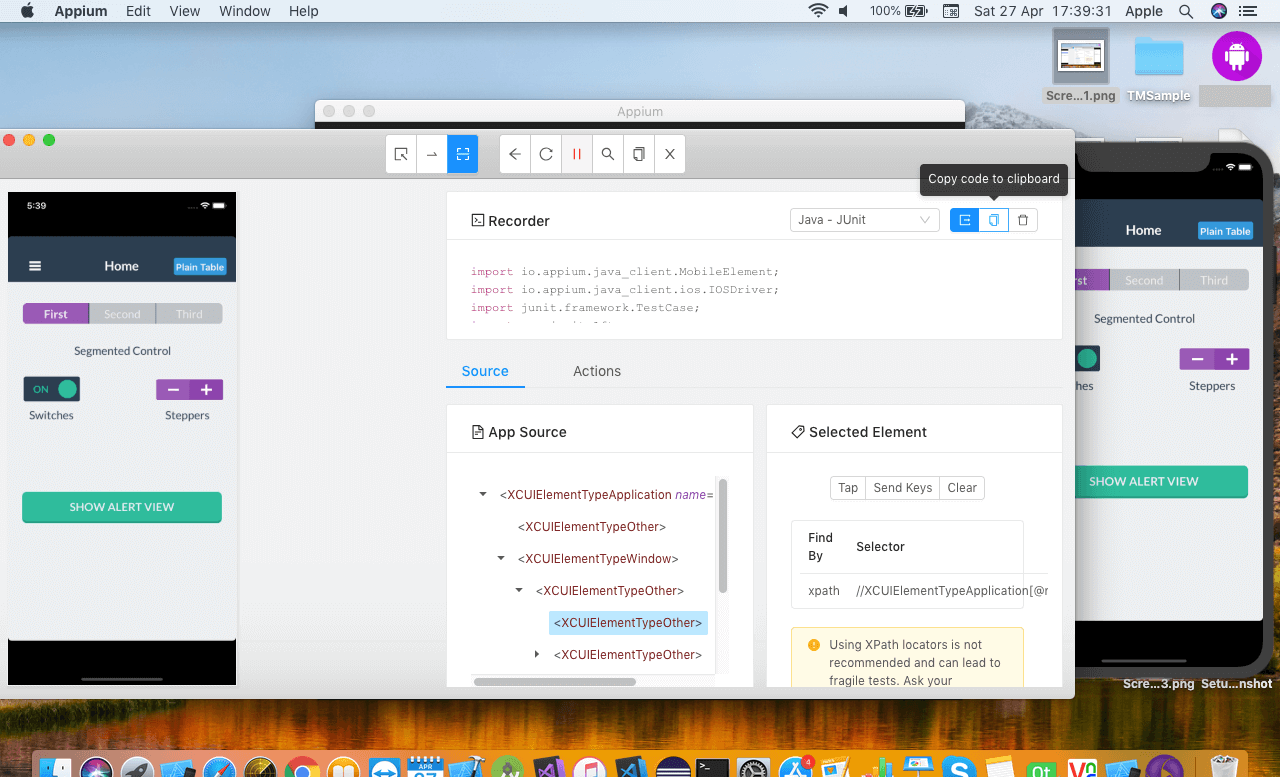The width and height of the screenshot is (1281, 777).
Task: Tap SHOW ALERT VIEW in inspector screenshot
Action: coord(122,507)
